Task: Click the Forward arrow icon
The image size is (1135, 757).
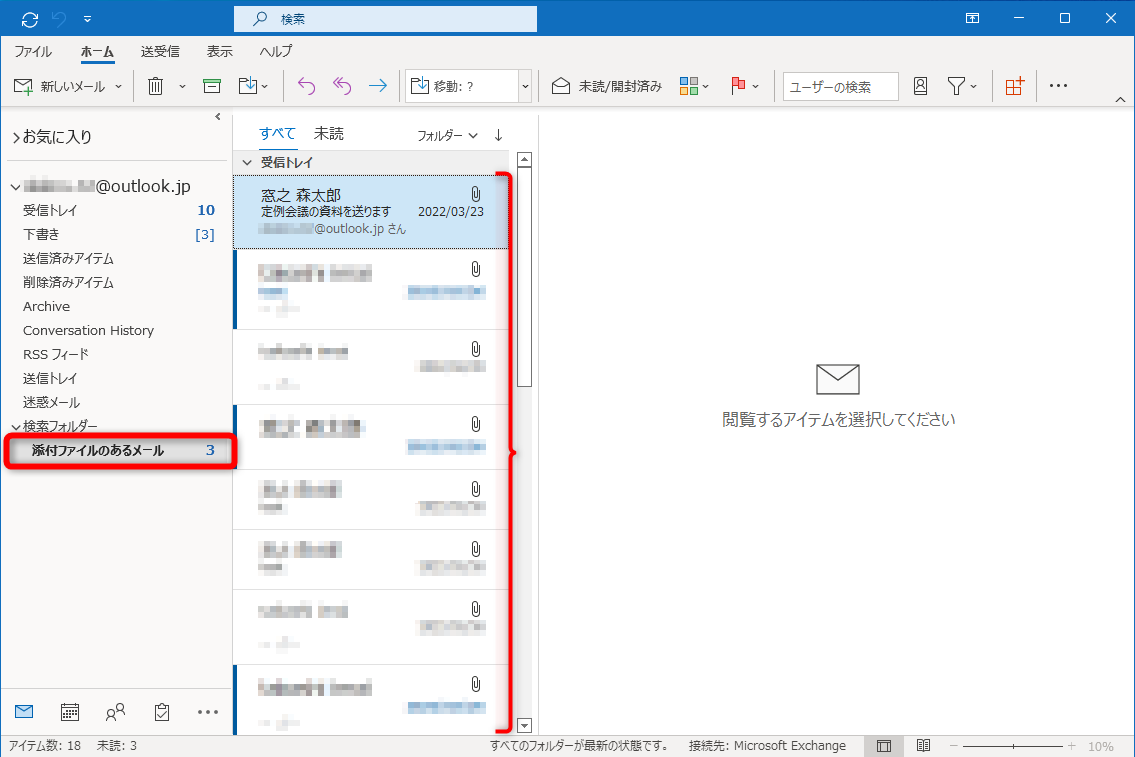Action: tap(378, 86)
